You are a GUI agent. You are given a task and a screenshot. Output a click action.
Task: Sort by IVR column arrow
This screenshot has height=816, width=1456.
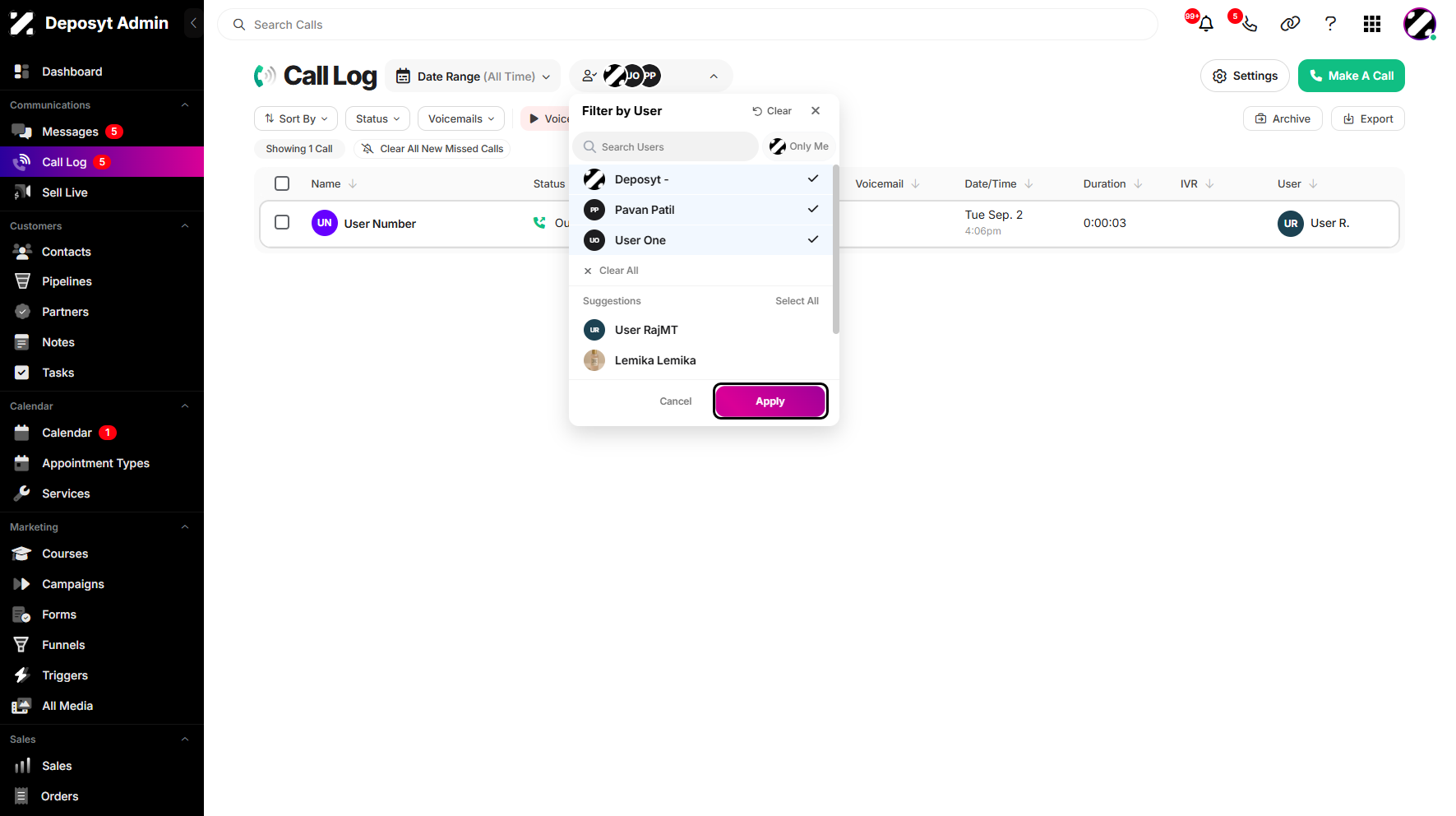(1209, 183)
